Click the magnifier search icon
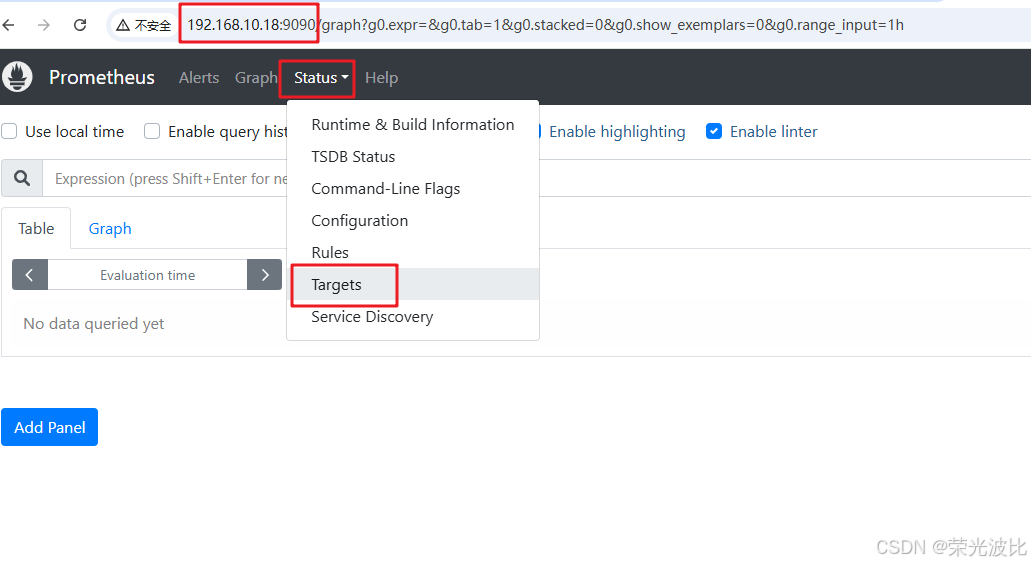The width and height of the screenshot is (1031, 565). pyautogui.click(x=22, y=178)
